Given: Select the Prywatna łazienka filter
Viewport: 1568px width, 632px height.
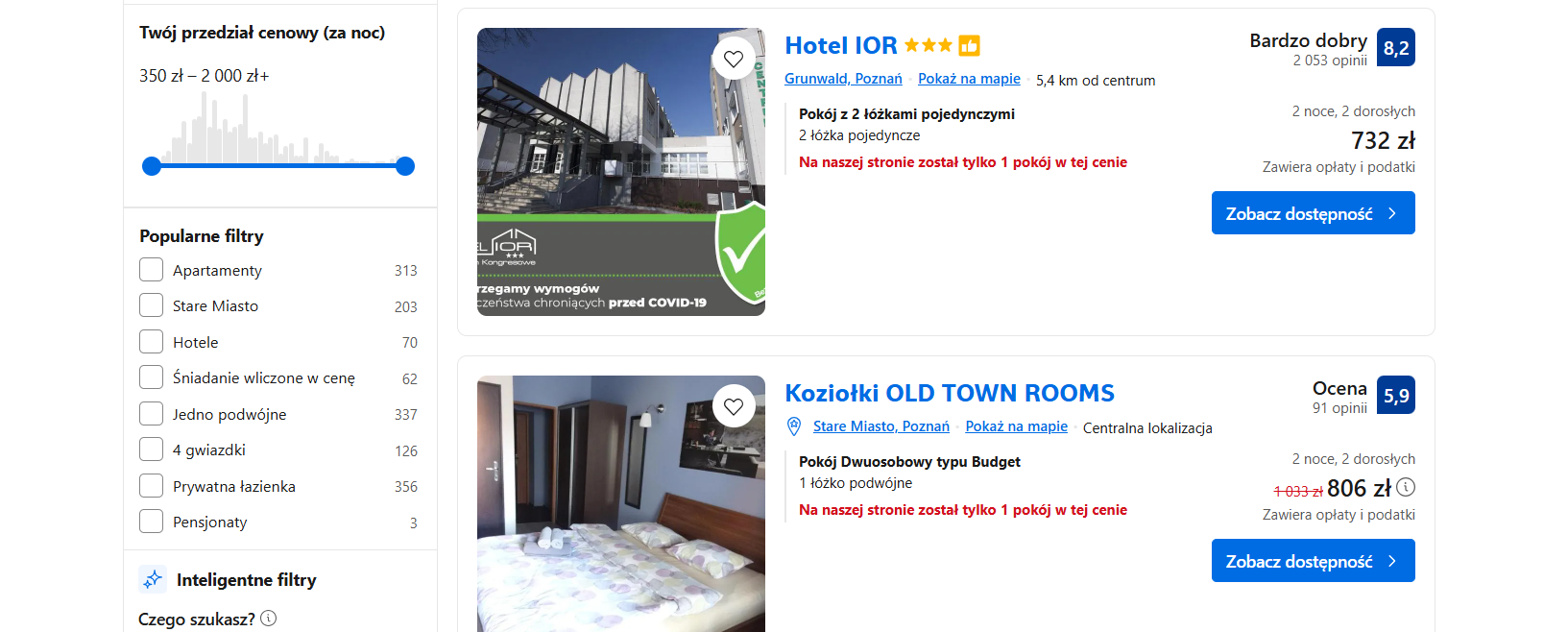Looking at the screenshot, I should pos(151,486).
